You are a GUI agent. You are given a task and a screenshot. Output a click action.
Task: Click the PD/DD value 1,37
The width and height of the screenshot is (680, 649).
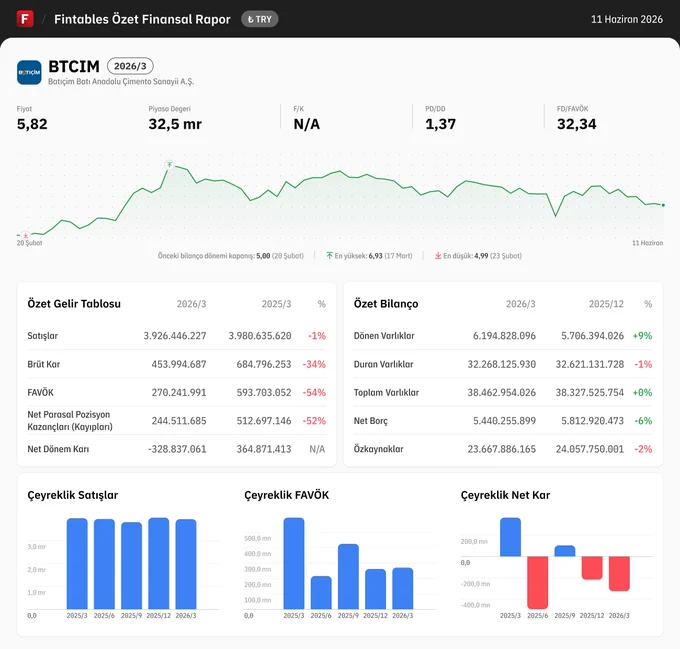[x=441, y=124]
